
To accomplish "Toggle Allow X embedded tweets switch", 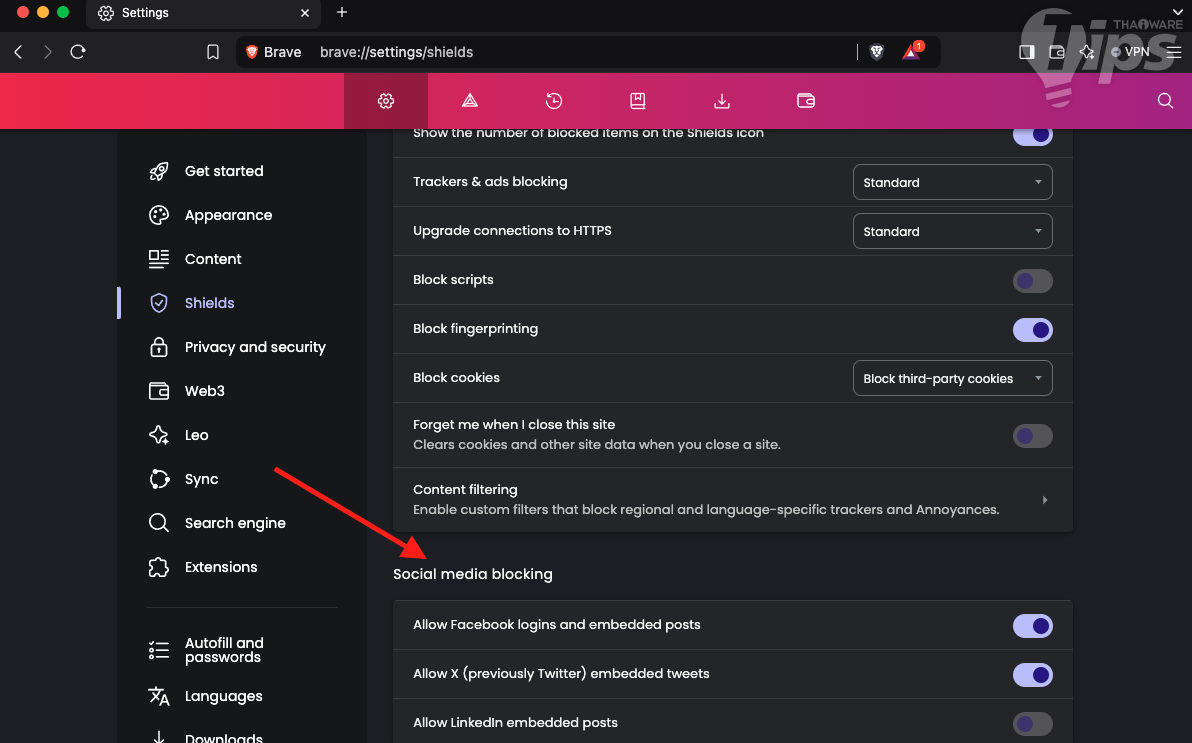I will (x=1032, y=675).
